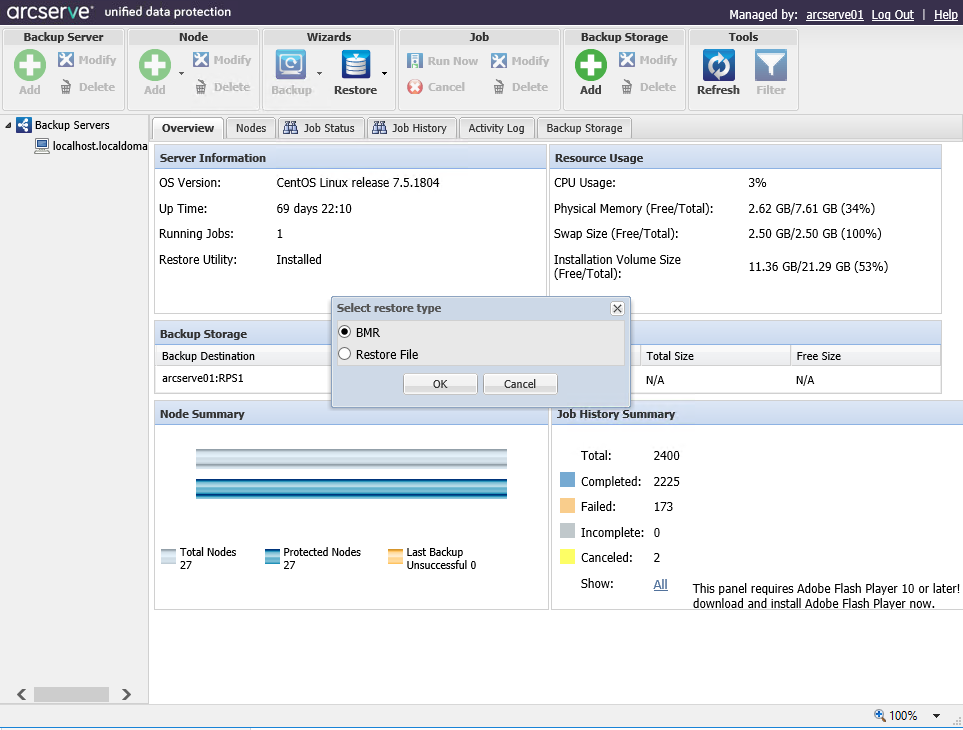
Task: Open the Job History tab
Action: 411,128
